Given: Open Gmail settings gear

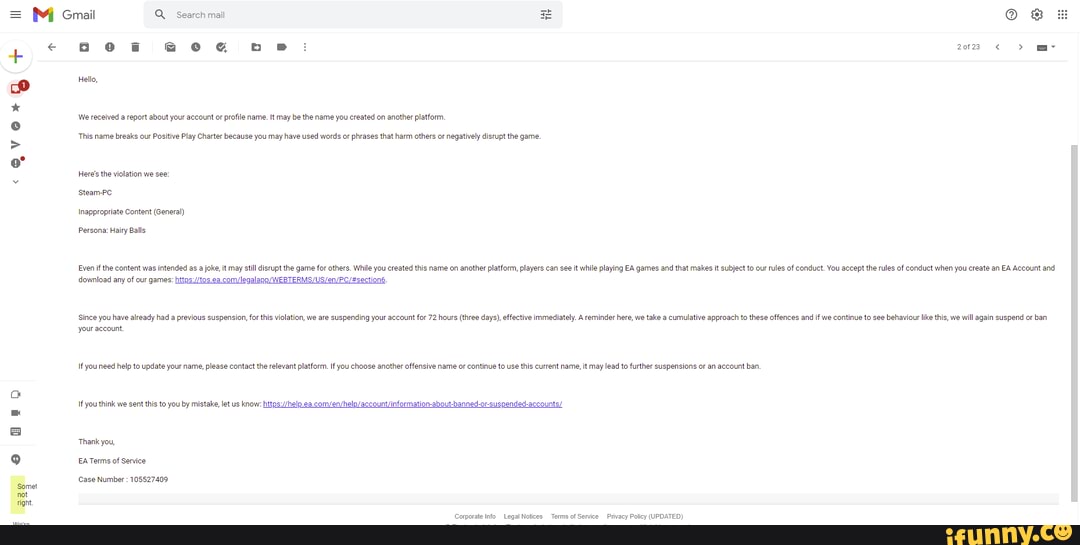Looking at the screenshot, I should [x=1037, y=14].
